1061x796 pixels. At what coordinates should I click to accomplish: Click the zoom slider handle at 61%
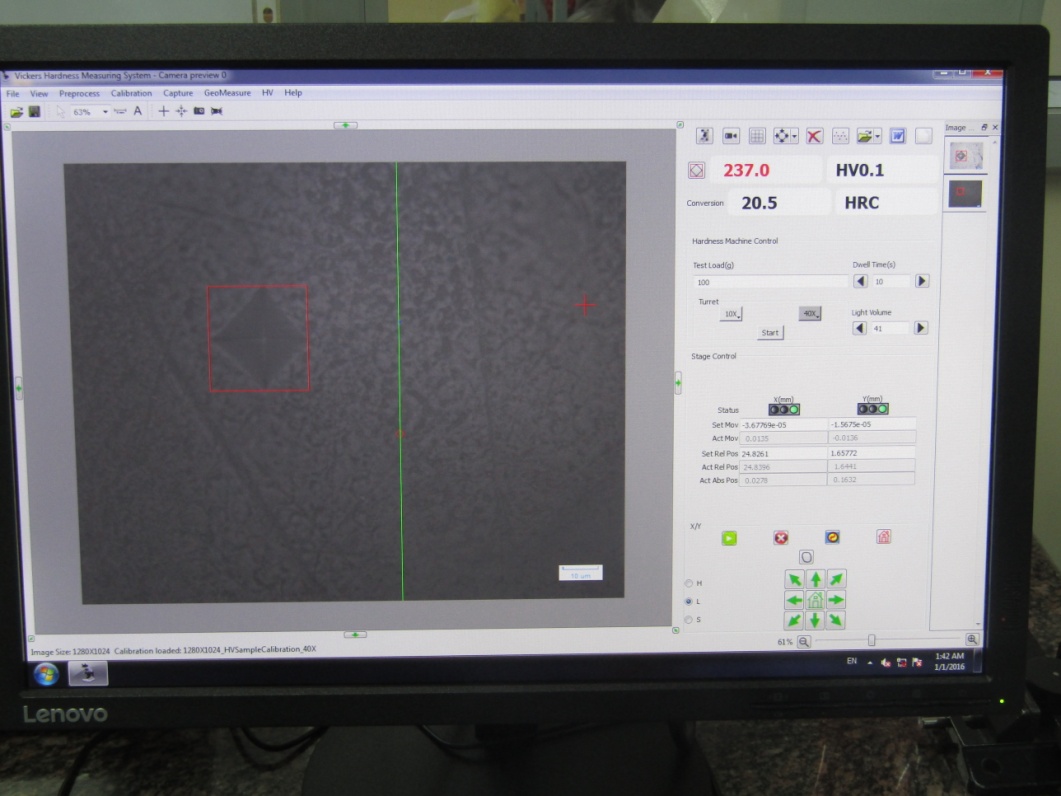871,640
